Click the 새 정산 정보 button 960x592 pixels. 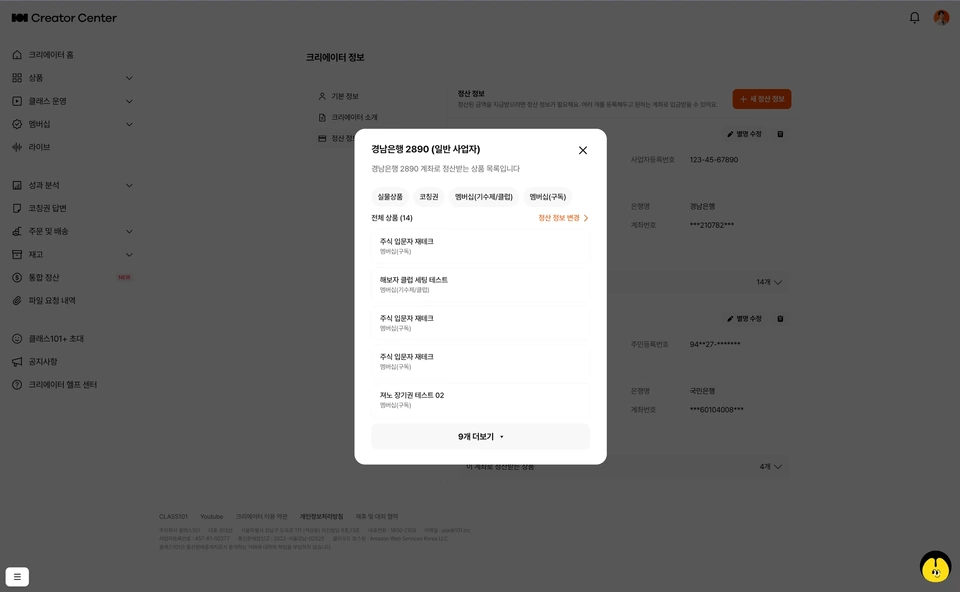coord(762,99)
